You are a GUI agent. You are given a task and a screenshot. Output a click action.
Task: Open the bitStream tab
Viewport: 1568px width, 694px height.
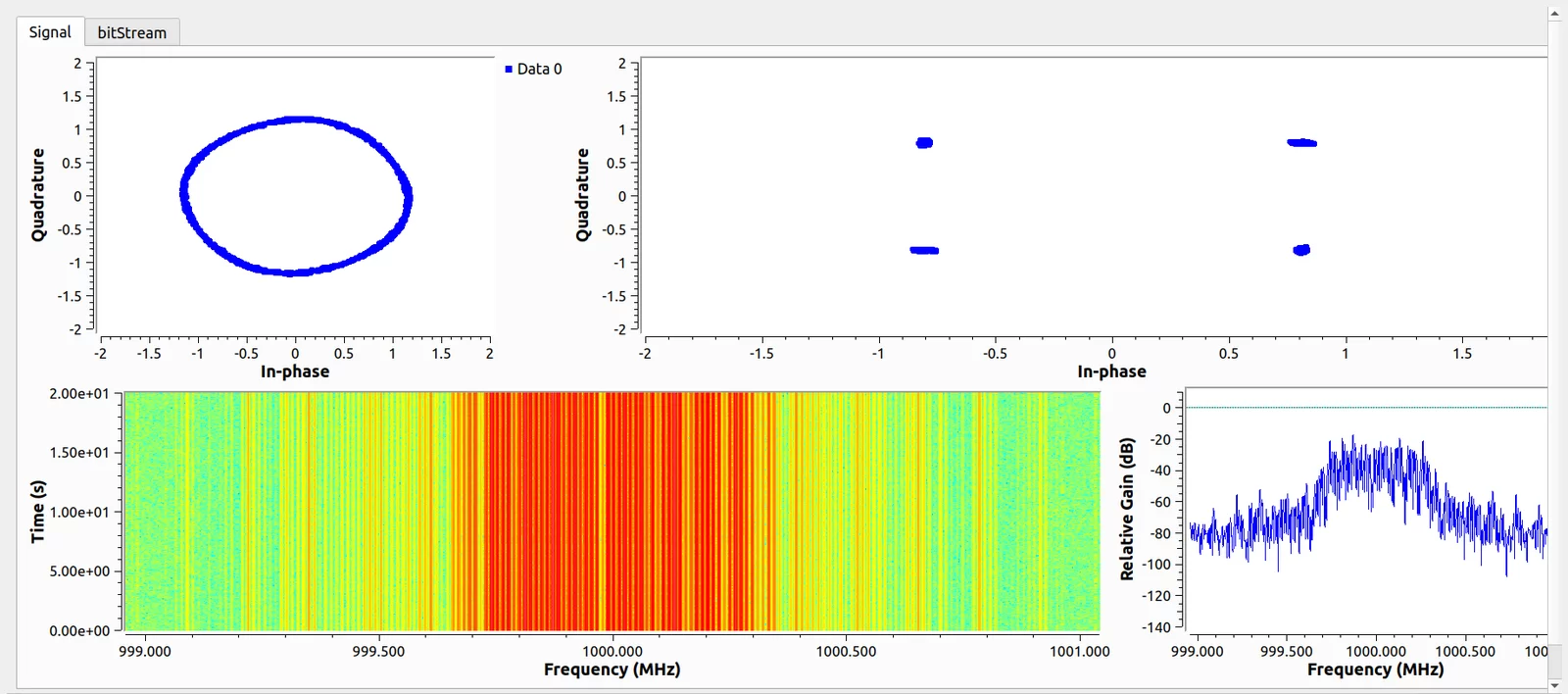pos(132,32)
